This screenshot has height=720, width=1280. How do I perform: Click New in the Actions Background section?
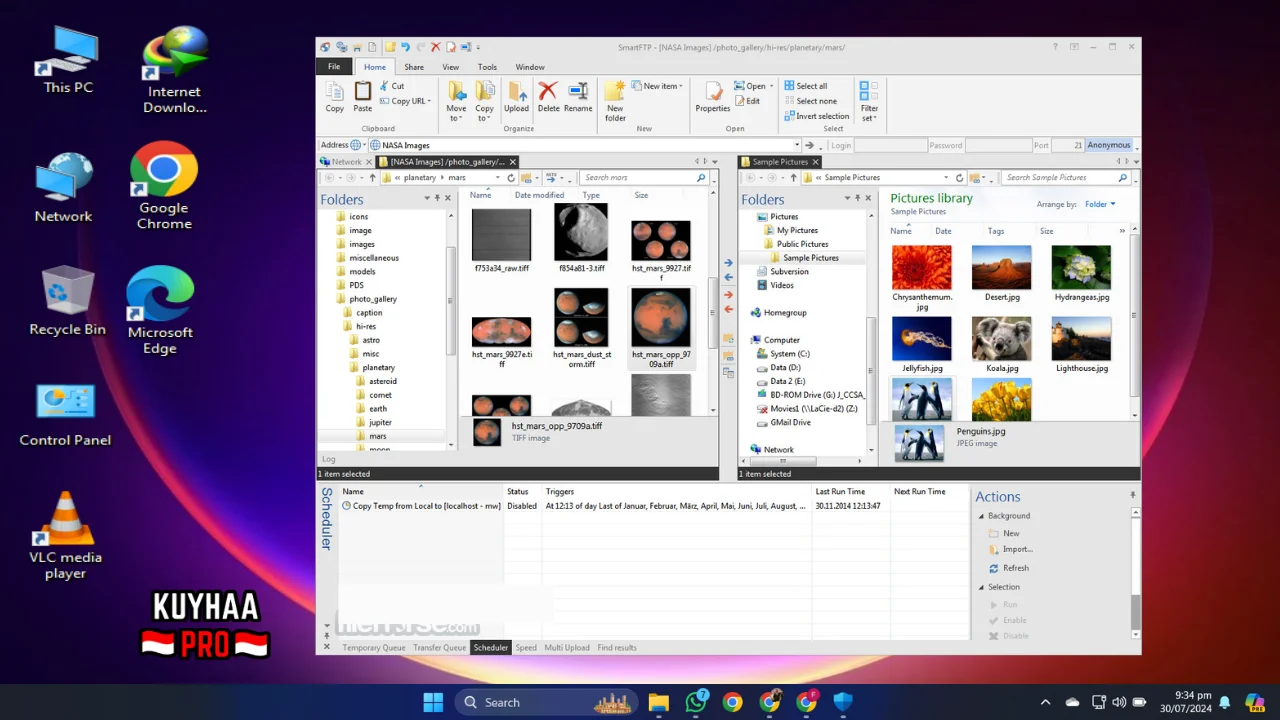coord(1004,533)
